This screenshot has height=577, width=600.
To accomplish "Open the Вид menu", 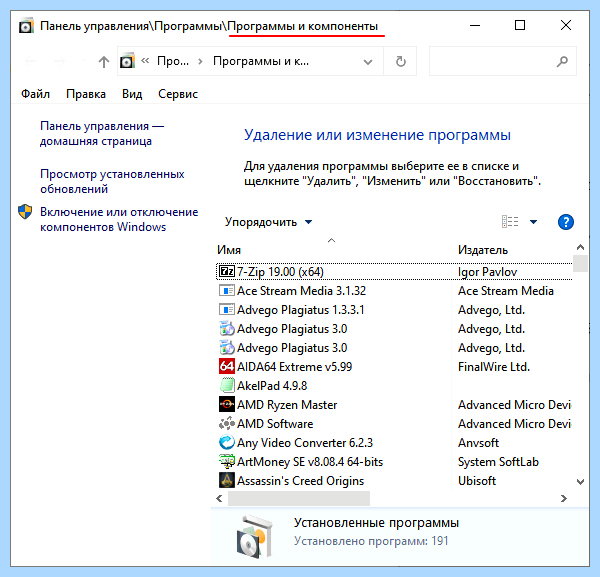I will [x=132, y=94].
